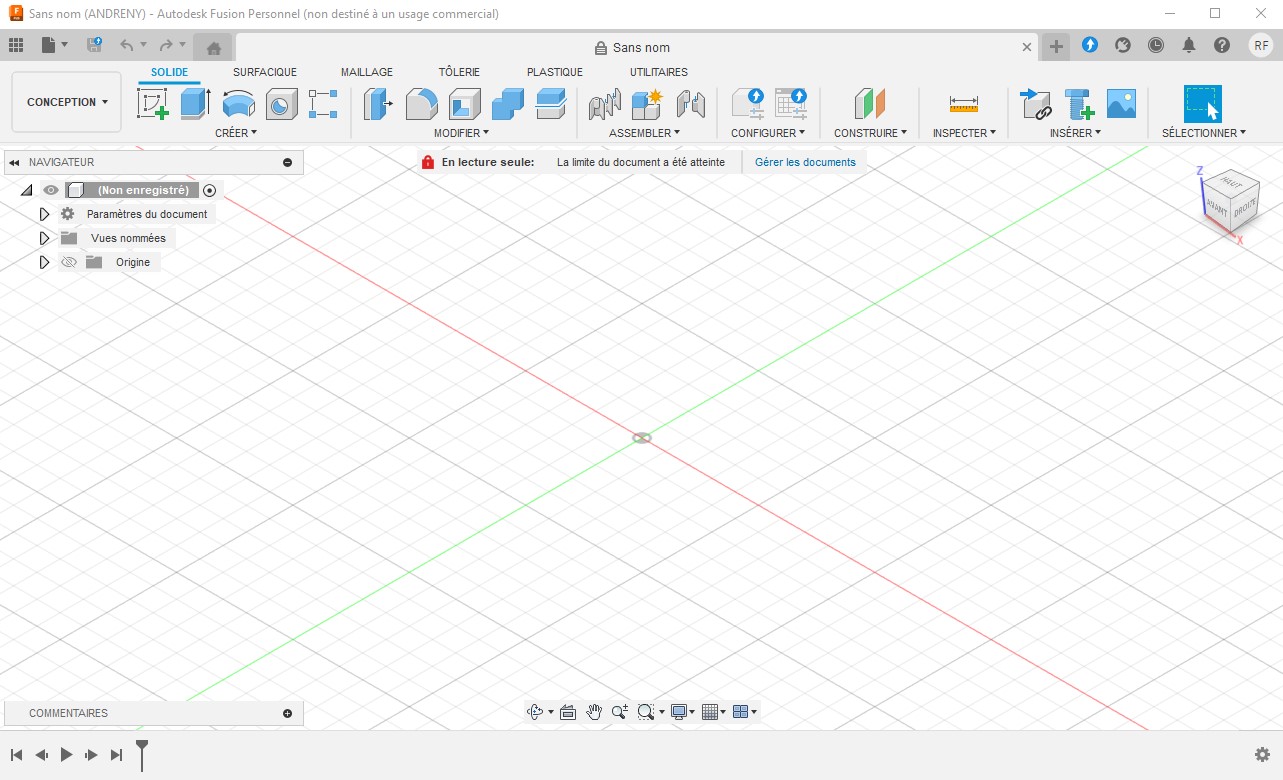1283x780 pixels.
Task: Select the Zoom magnifier tool
Action: pos(619,712)
